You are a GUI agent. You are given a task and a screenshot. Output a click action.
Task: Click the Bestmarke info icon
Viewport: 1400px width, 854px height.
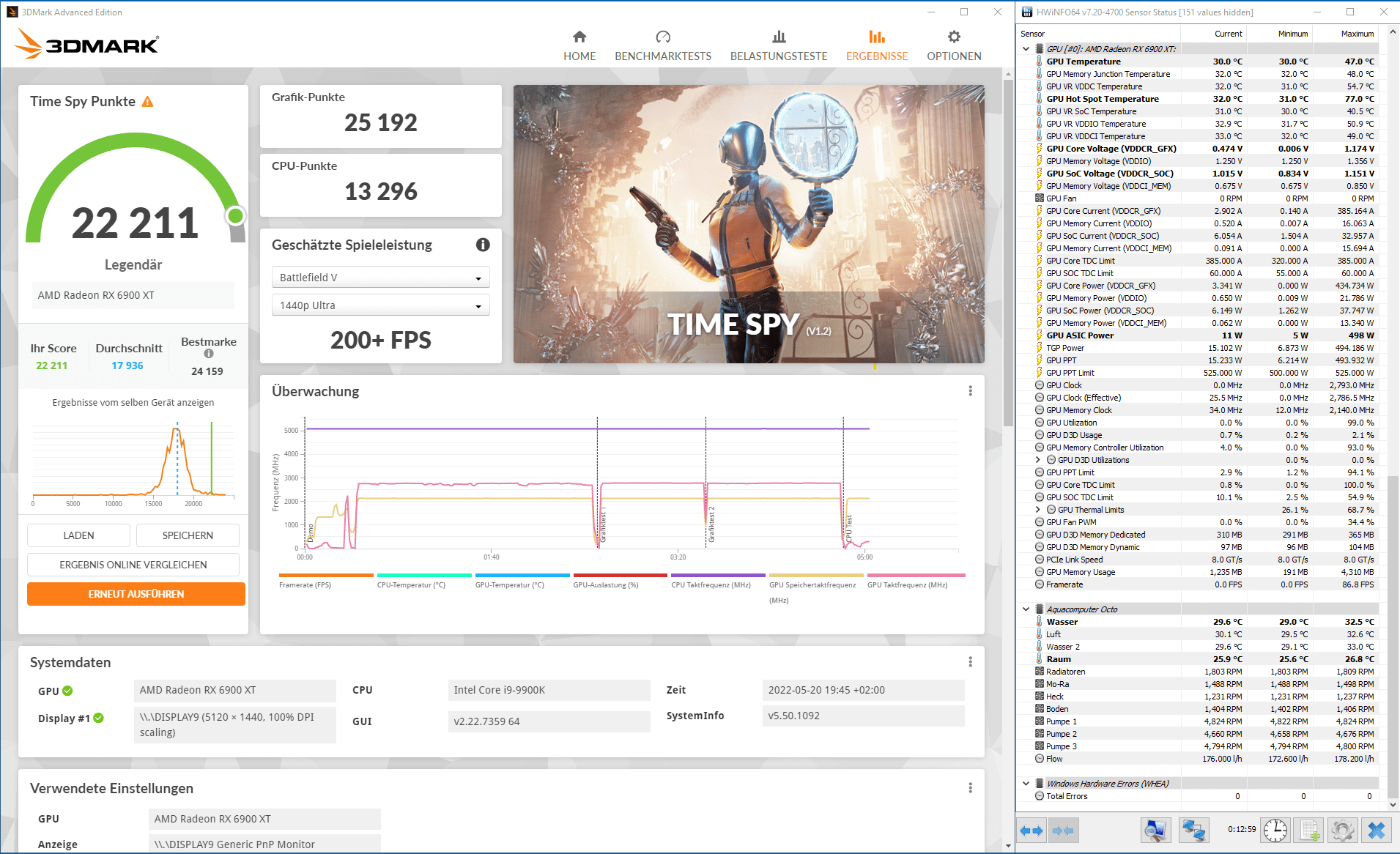pyautogui.click(x=209, y=354)
